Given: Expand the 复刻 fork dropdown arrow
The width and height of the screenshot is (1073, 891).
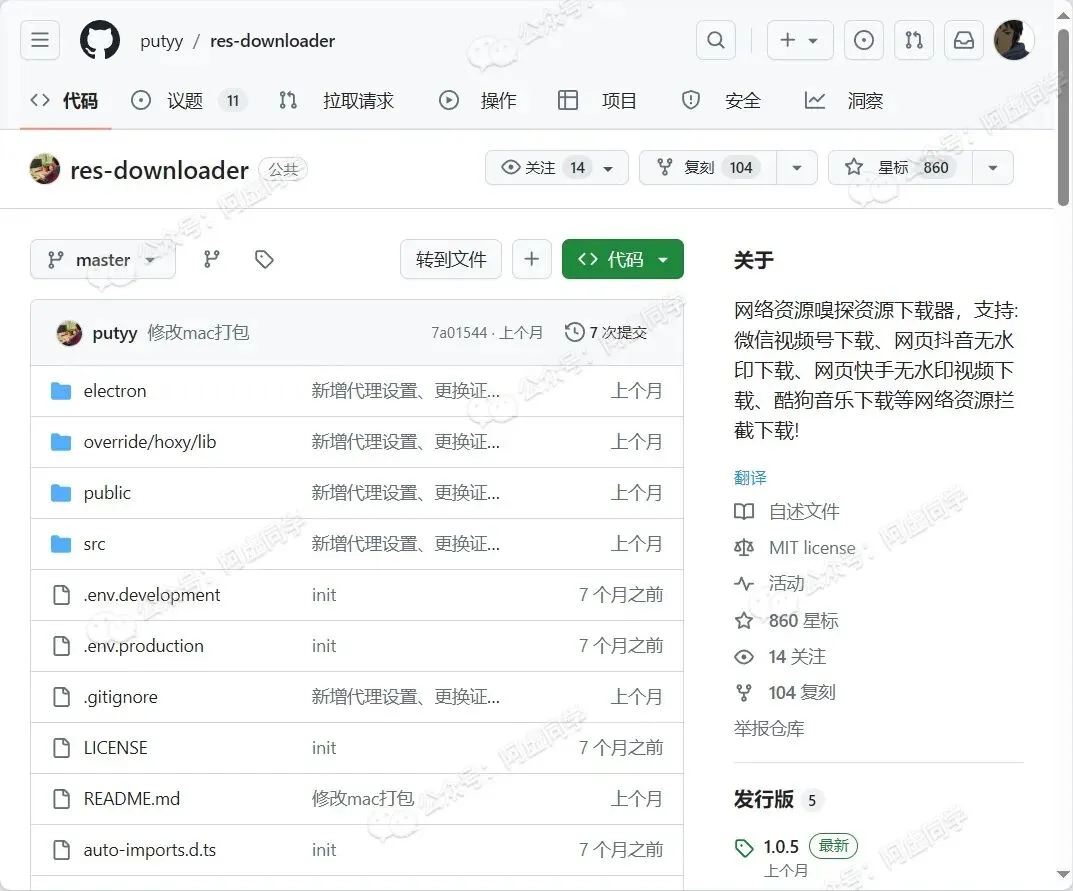Looking at the screenshot, I should point(797,168).
